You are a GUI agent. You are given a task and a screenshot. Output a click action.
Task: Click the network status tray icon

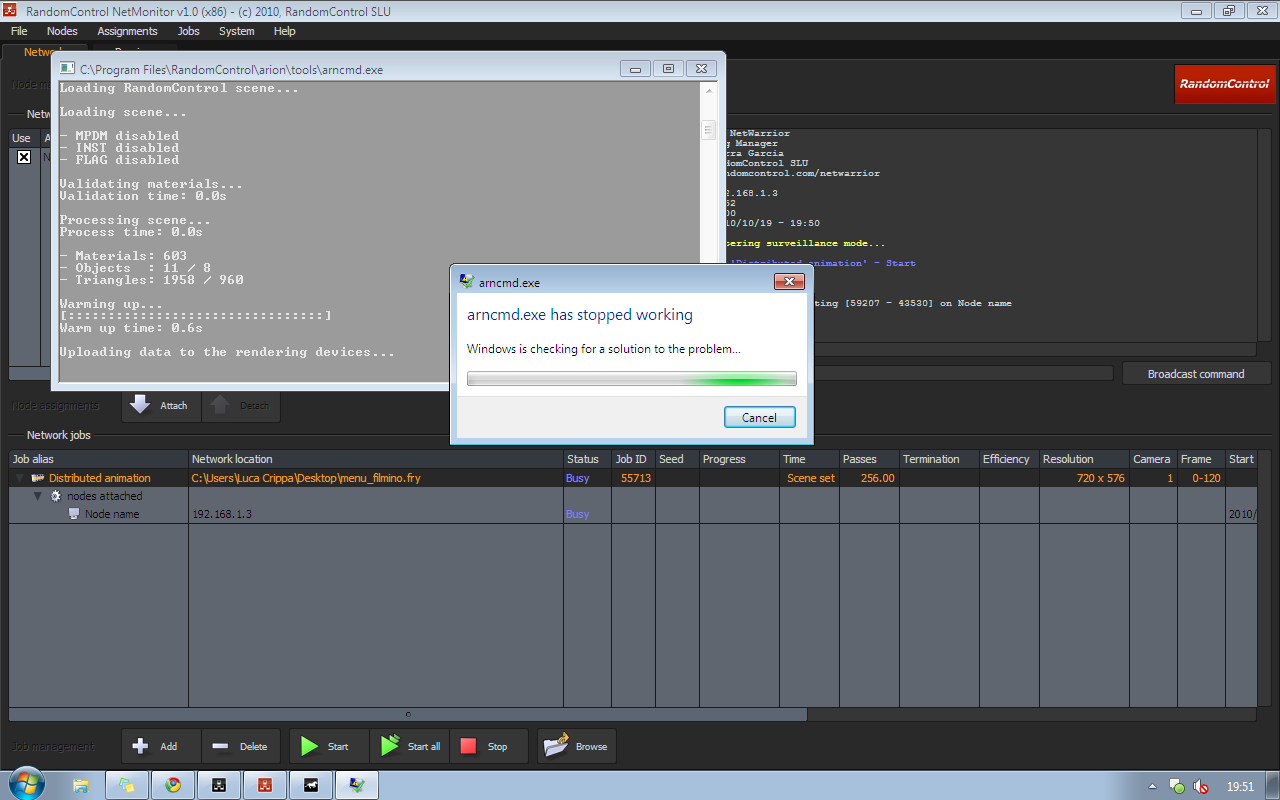(1177, 787)
